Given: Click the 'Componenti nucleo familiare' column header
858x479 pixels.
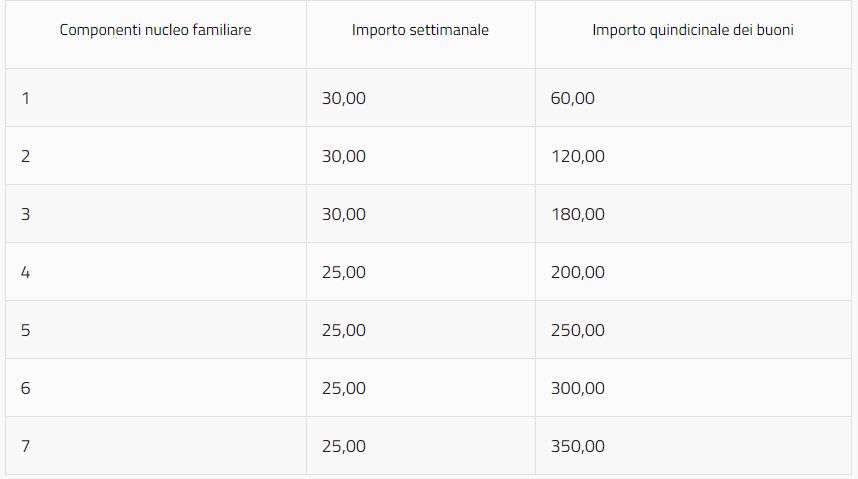Looking at the screenshot, I should pos(155,30).
